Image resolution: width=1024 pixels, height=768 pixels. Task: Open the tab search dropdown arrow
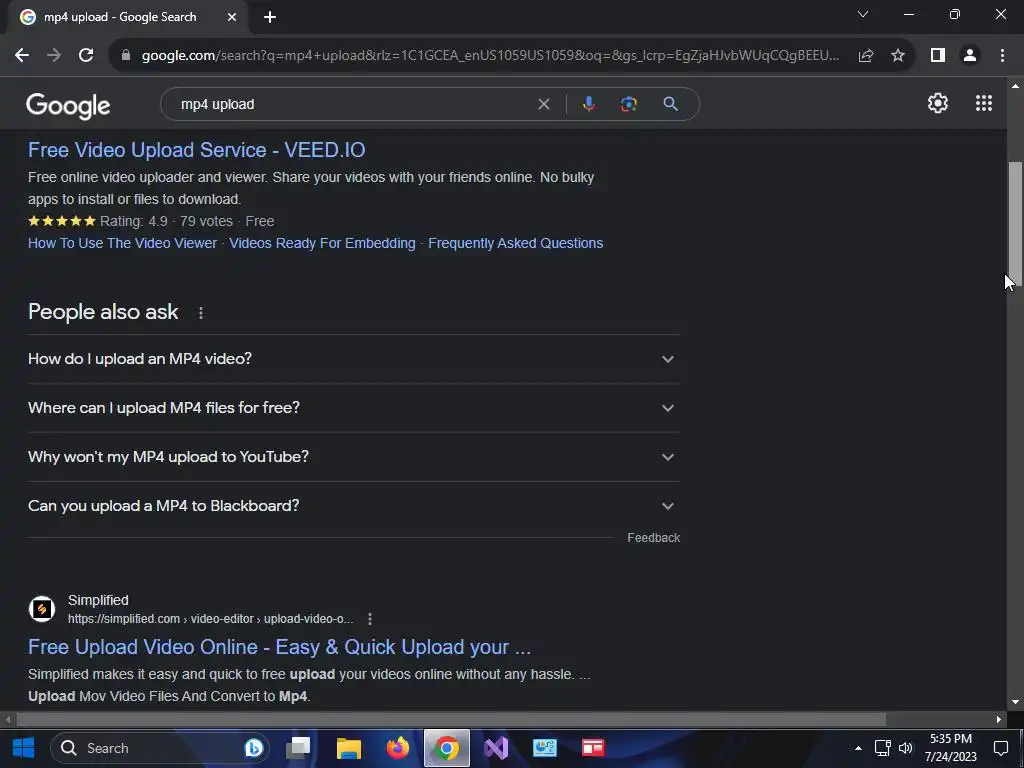tap(863, 14)
